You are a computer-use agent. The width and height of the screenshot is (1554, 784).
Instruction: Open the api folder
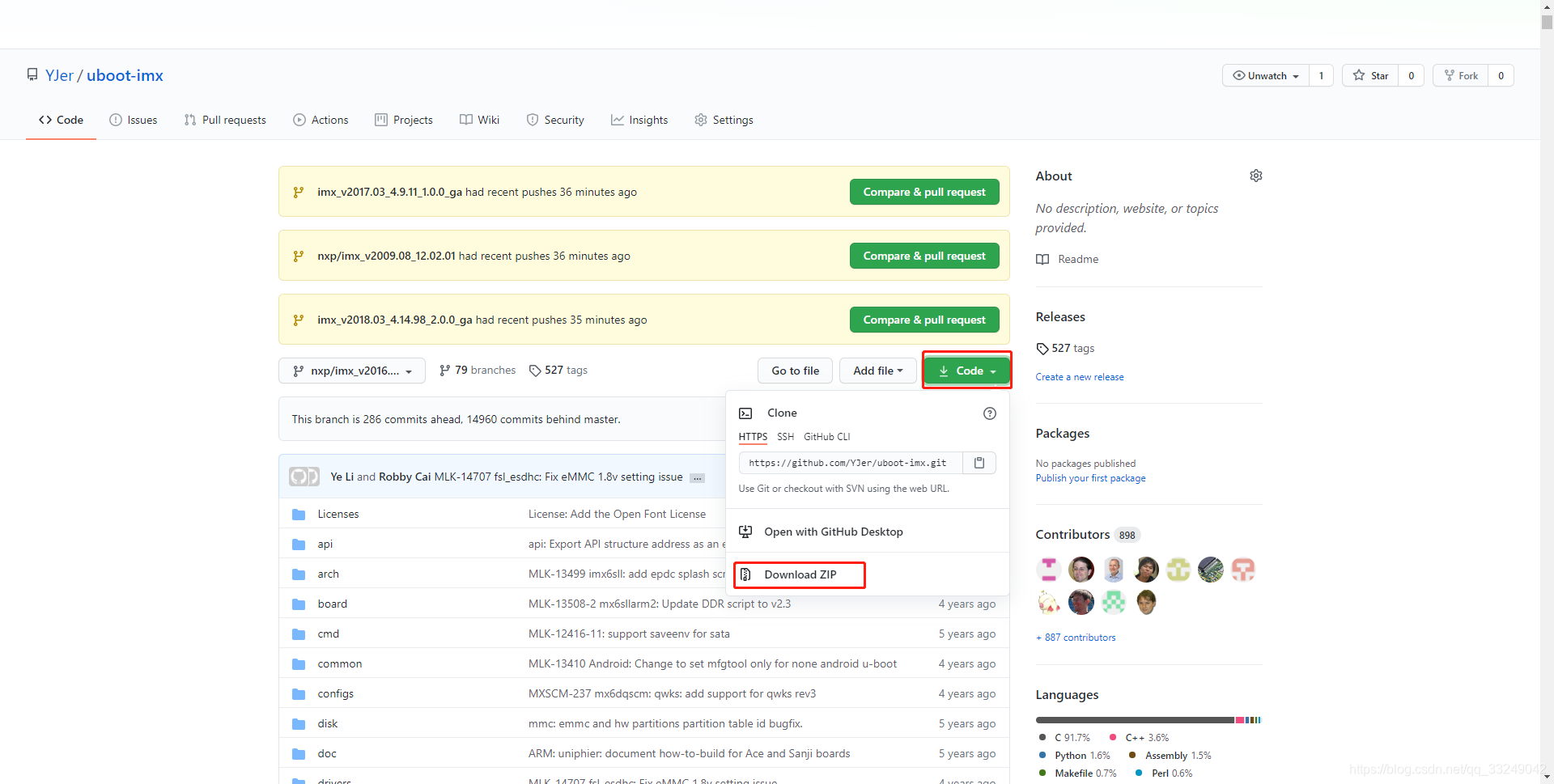point(325,544)
